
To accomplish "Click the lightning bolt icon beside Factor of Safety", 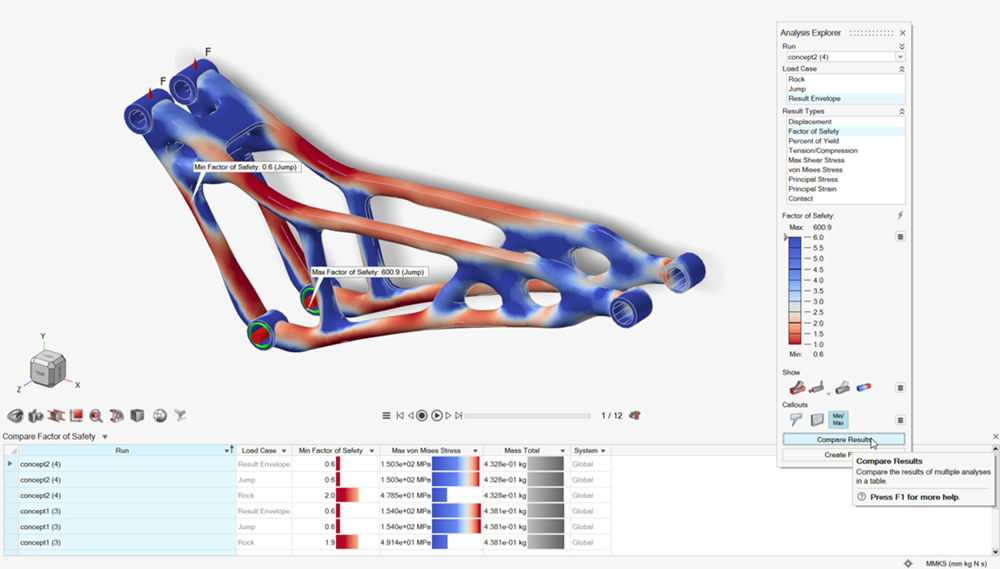I will tap(900, 215).
